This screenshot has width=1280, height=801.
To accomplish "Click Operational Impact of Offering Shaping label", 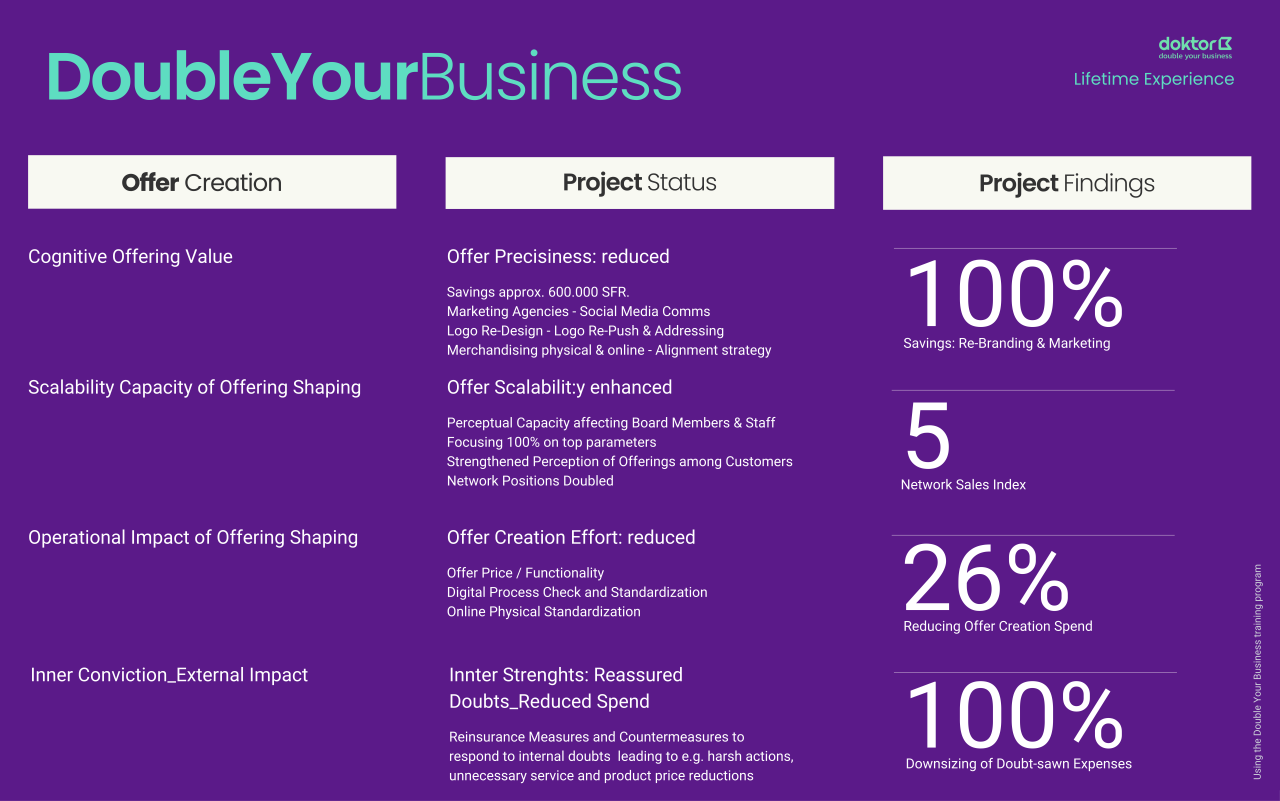I will coord(193,538).
